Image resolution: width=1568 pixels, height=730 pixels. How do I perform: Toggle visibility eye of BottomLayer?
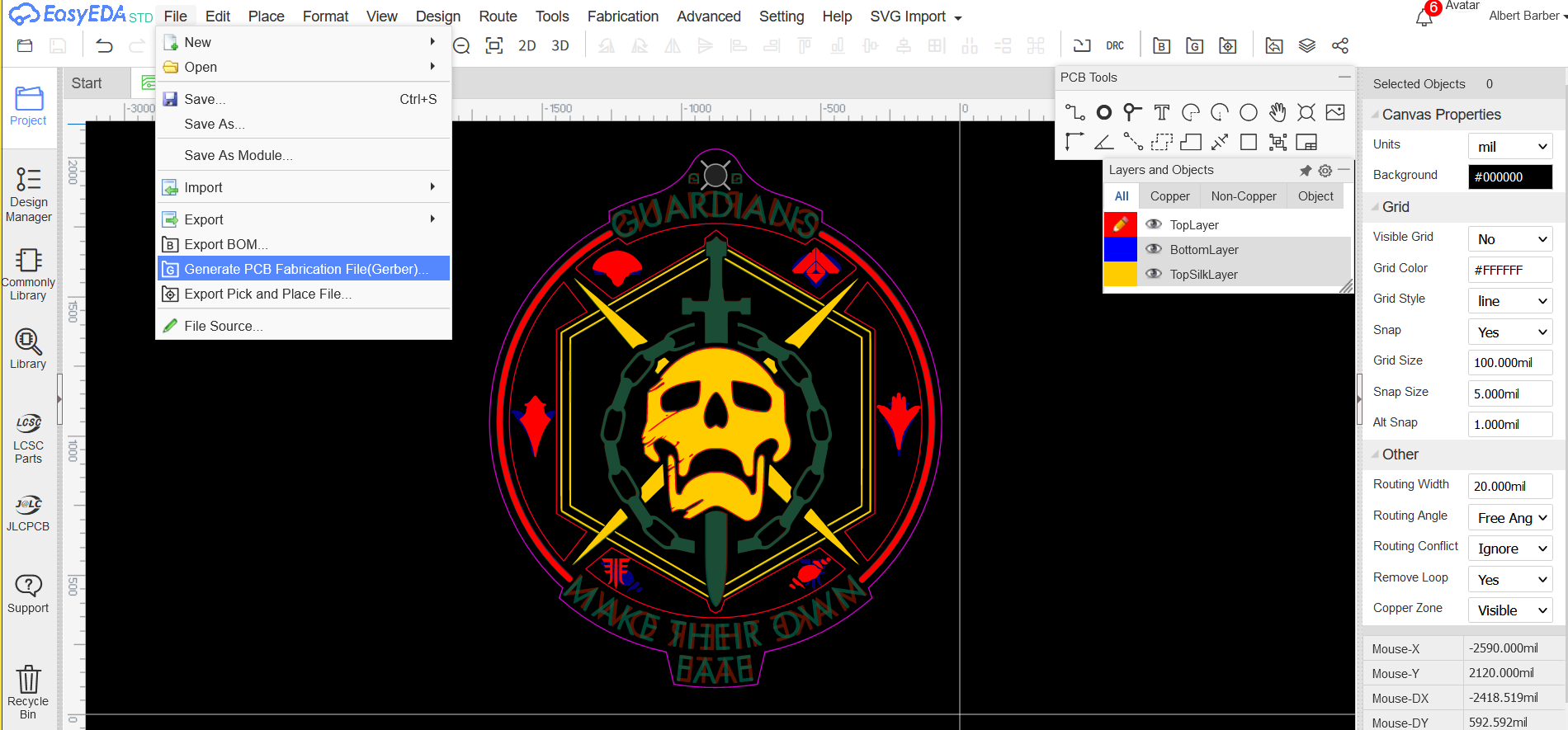pos(1154,249)
